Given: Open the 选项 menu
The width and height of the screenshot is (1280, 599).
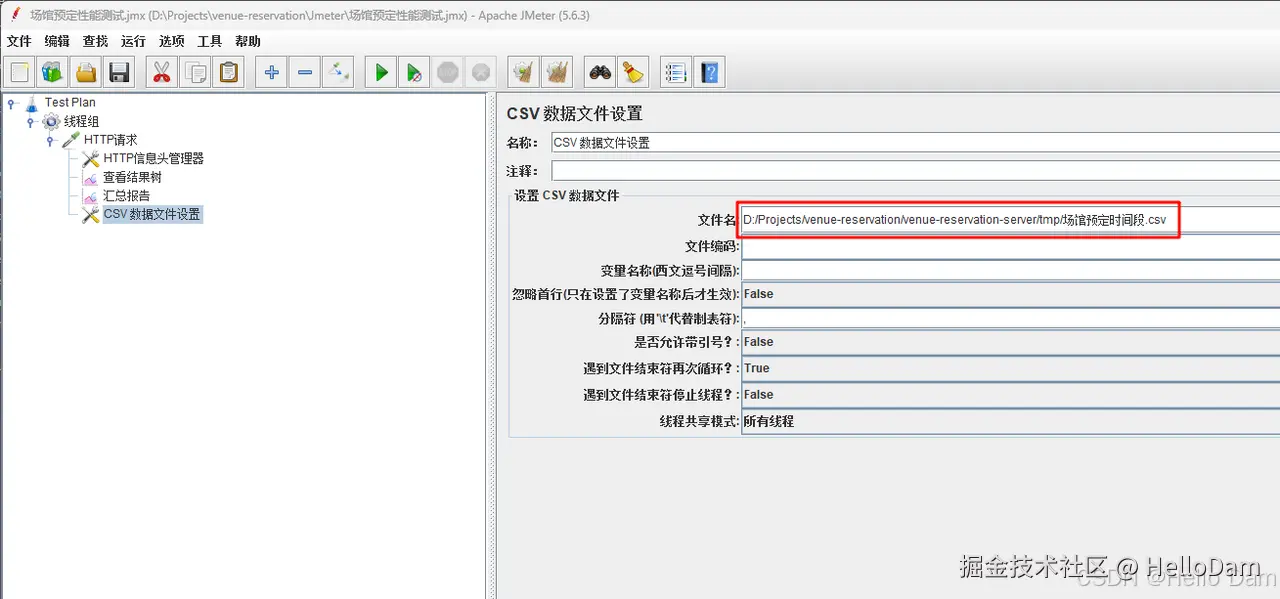Looking at the screenshot, I should tap(171, 41).
